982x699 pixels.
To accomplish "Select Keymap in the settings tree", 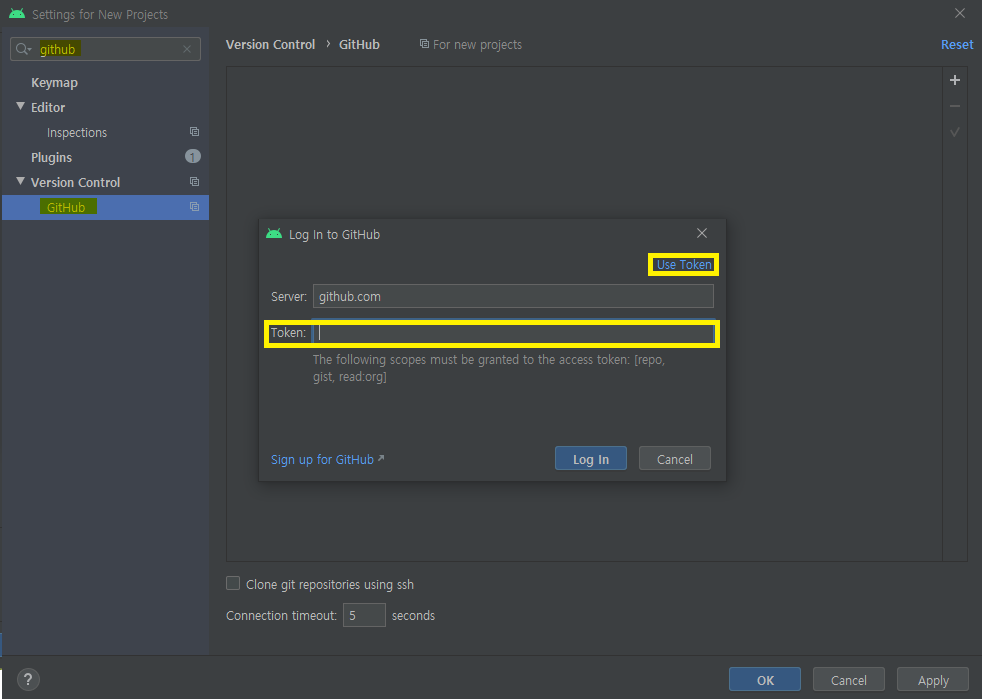I will point(54,83).
